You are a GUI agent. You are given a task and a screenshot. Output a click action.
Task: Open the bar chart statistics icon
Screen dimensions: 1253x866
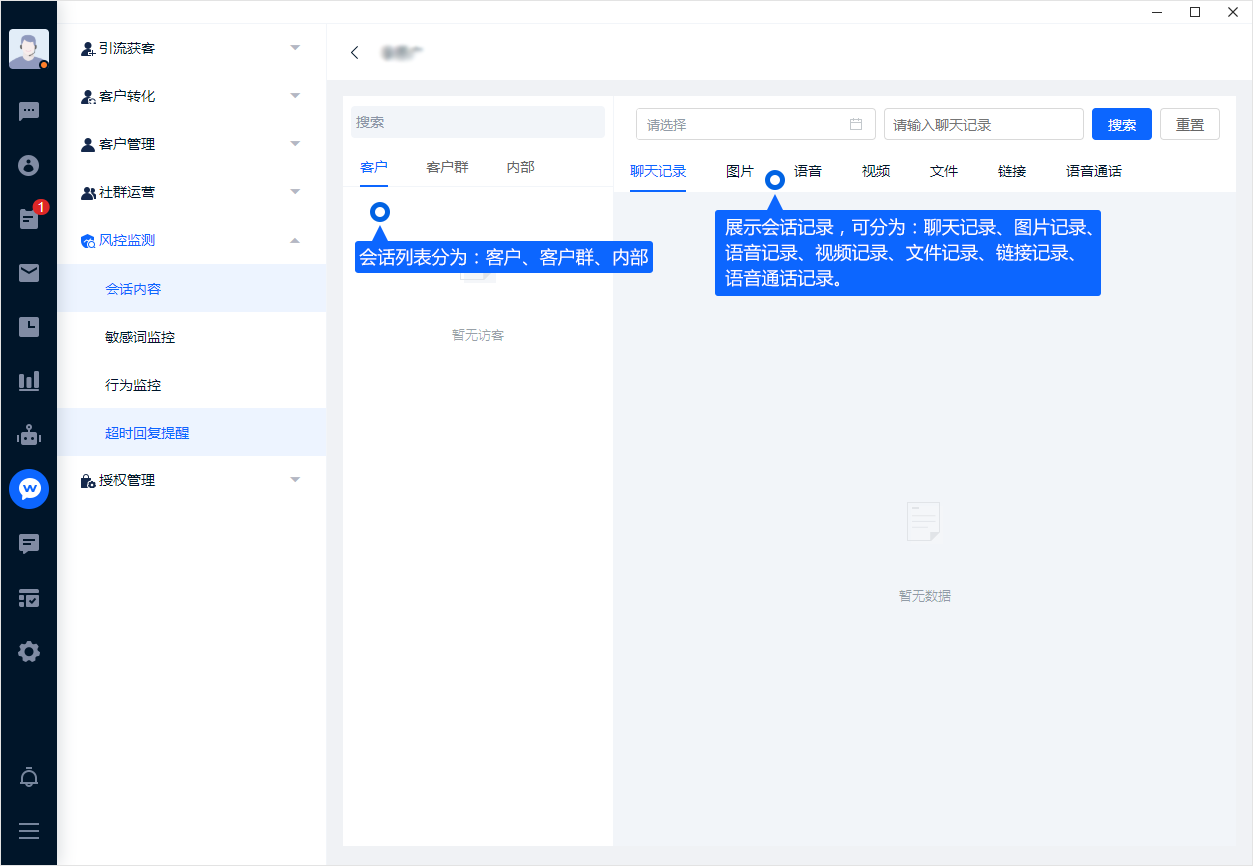[x=29, y=381]
